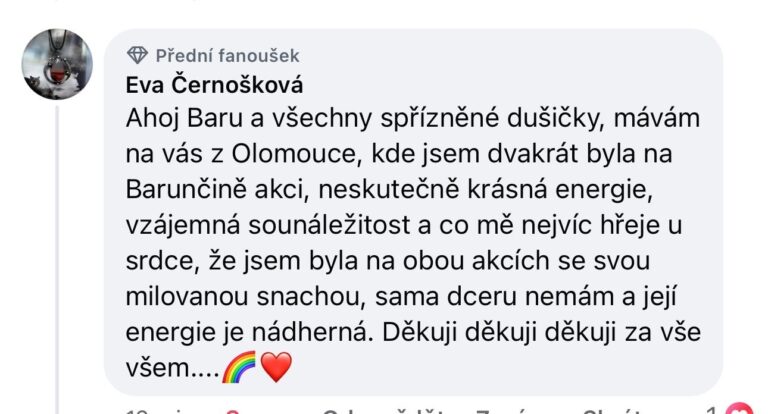Open the reaction count "1" beside the heart
The height and width of the screenshot is (414, 768).
tap(711, 409)
